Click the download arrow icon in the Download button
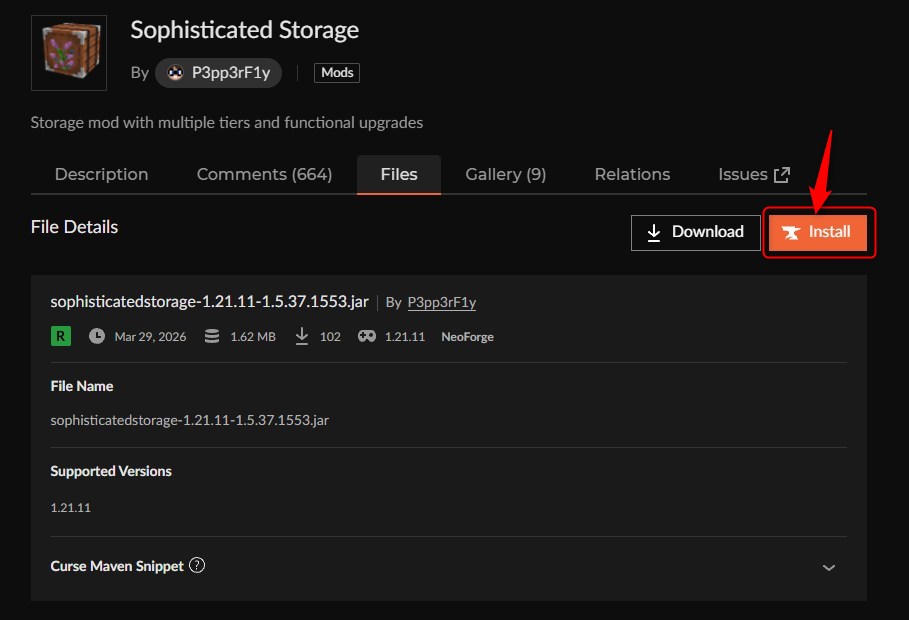Viewport: 909px width, 620px height. (654, 232)
